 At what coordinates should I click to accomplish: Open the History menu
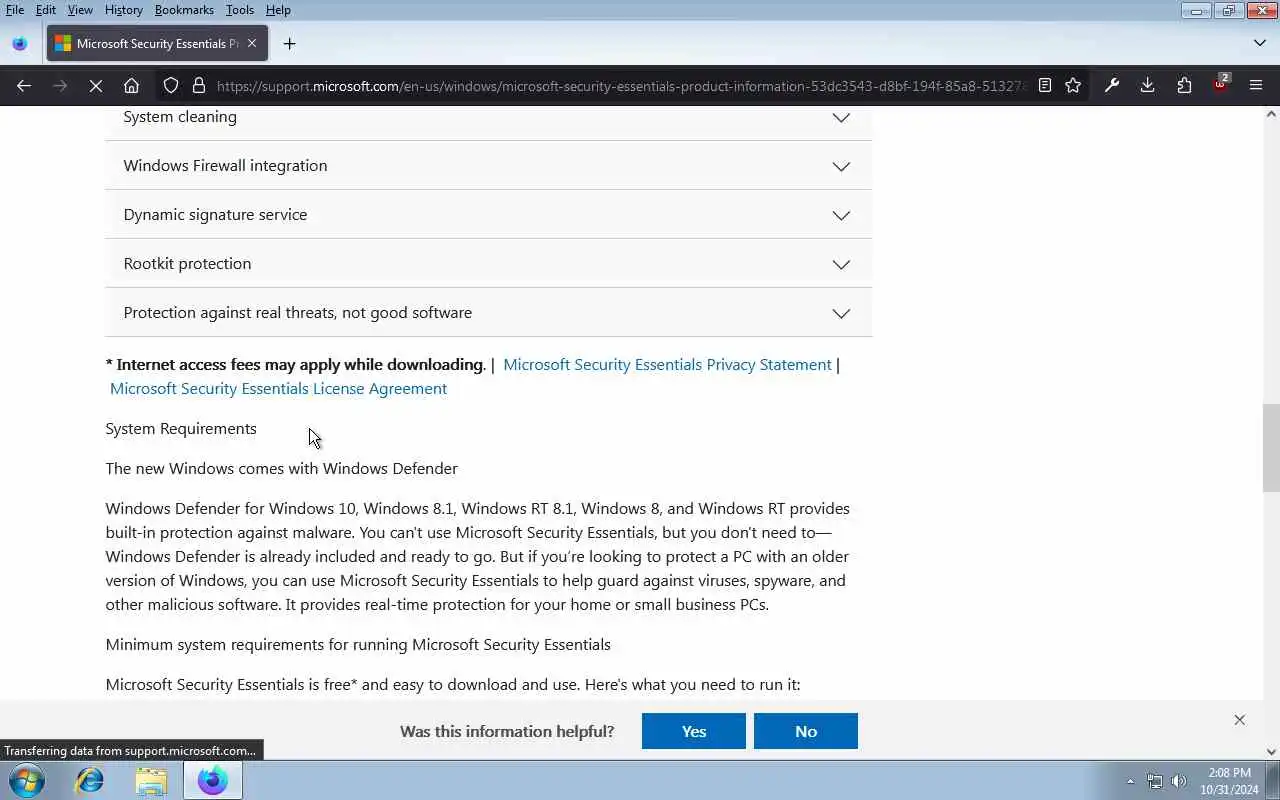point(124,10)
